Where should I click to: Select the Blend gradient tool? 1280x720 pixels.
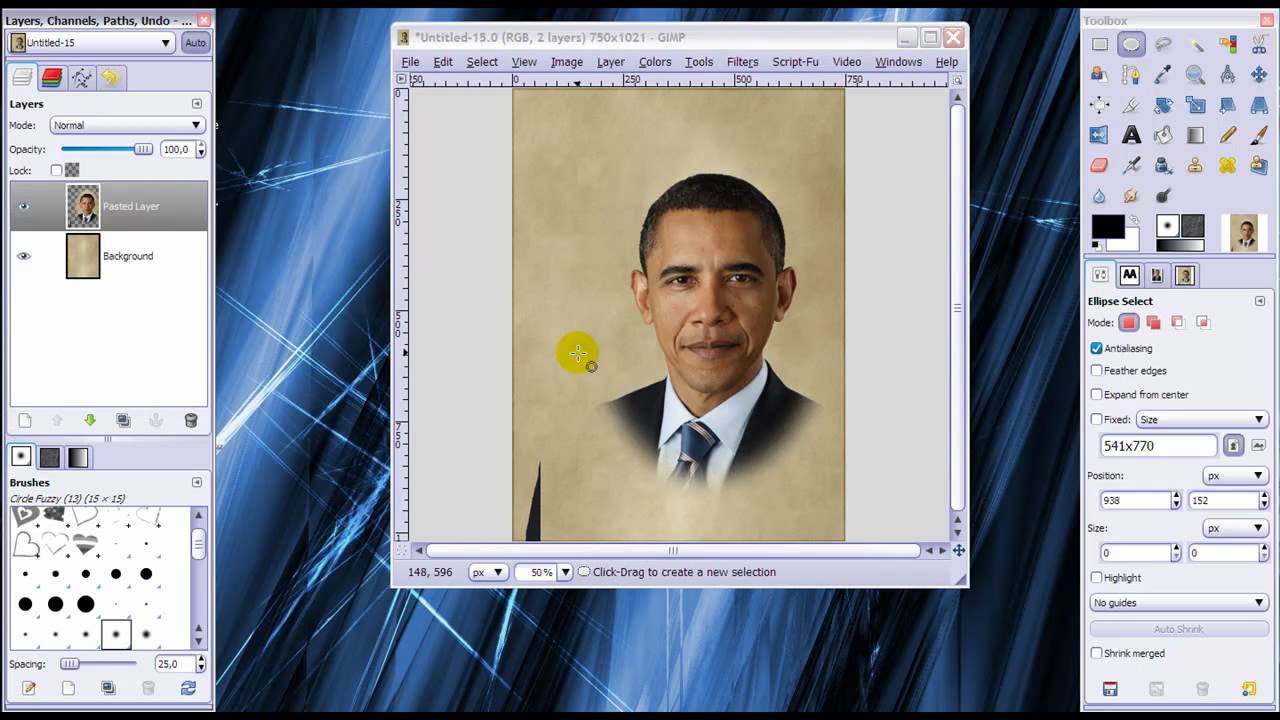tap(1196, 135)
